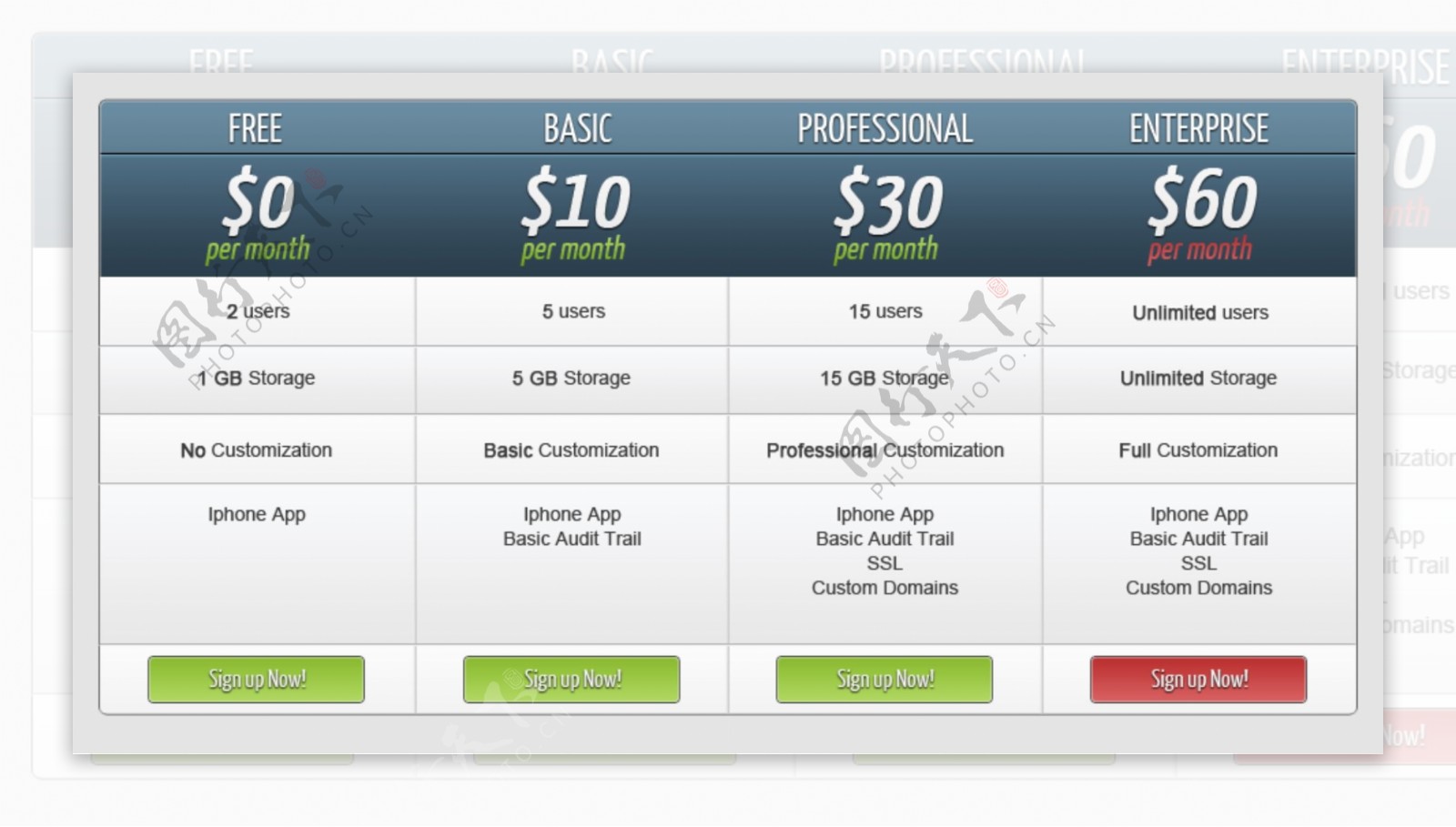The image size is (1456, 827).
Task: Click the $60 per month price
Action: [x=1201, y=215]
